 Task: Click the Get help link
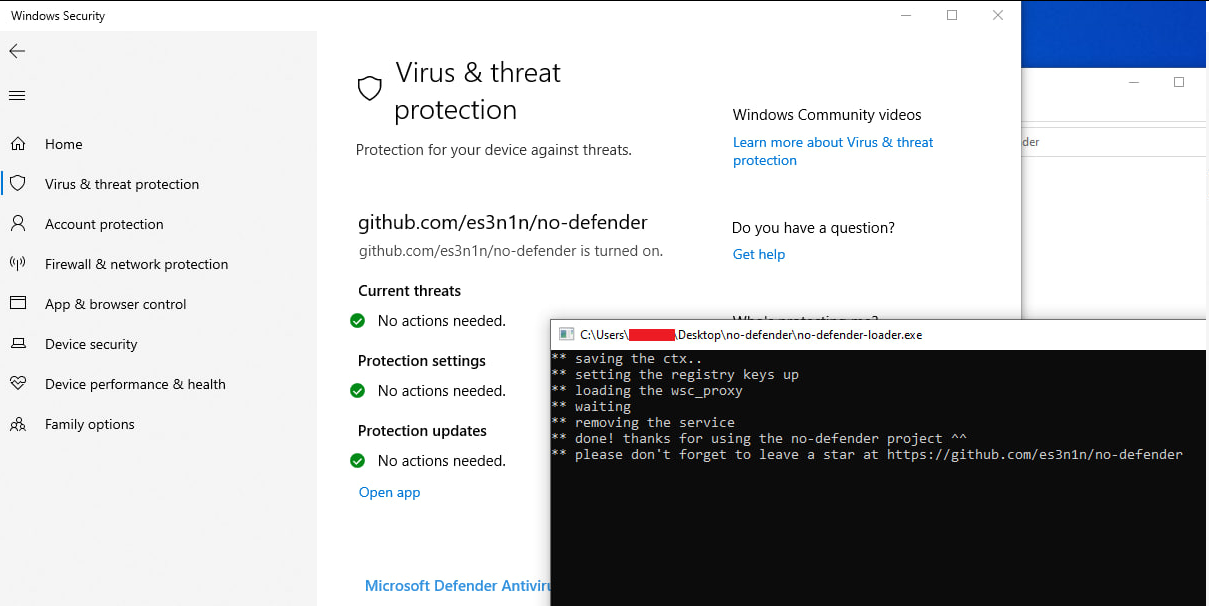point(759,254)
